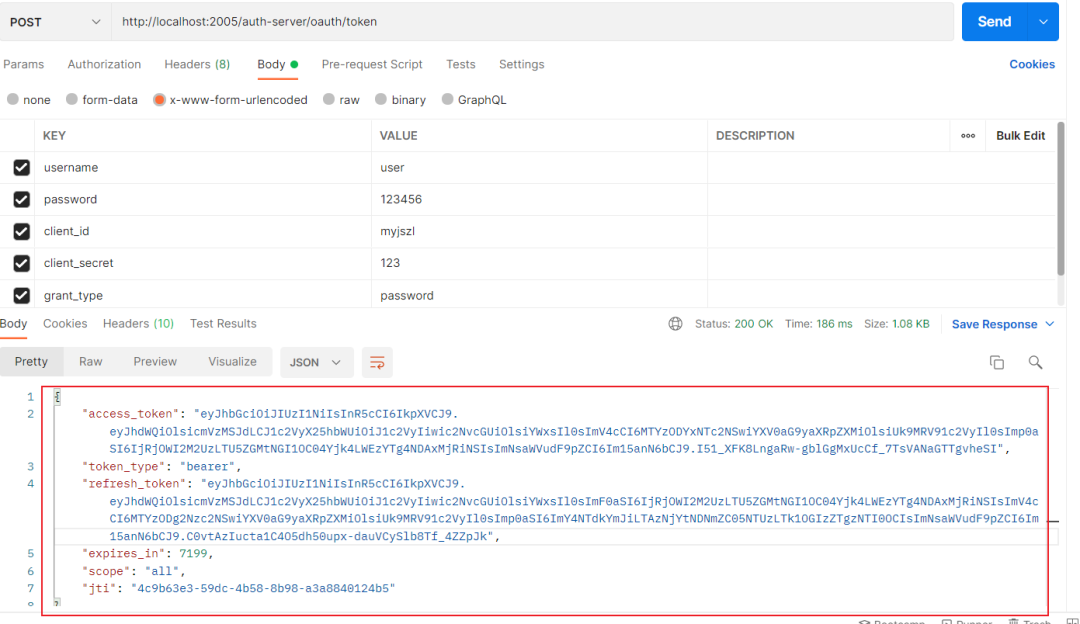The image size is (1080, 624).
Task: Click the Time '186 ms' value
Action: [834, 324]
